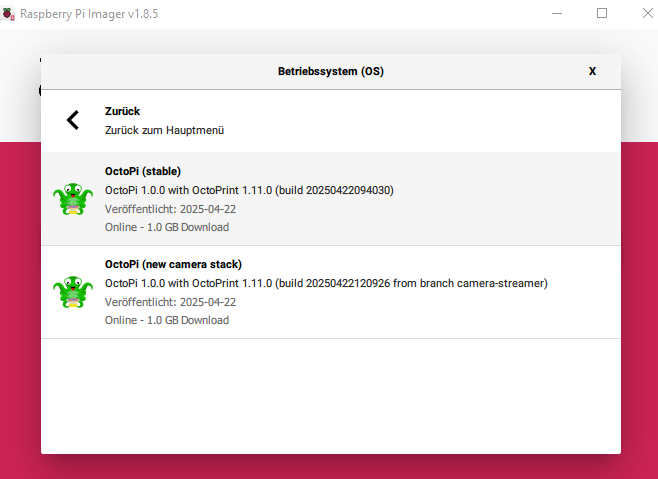Click the back chevron arrow icon
Viewport: 658px width, 479px height.
[73, 120]
